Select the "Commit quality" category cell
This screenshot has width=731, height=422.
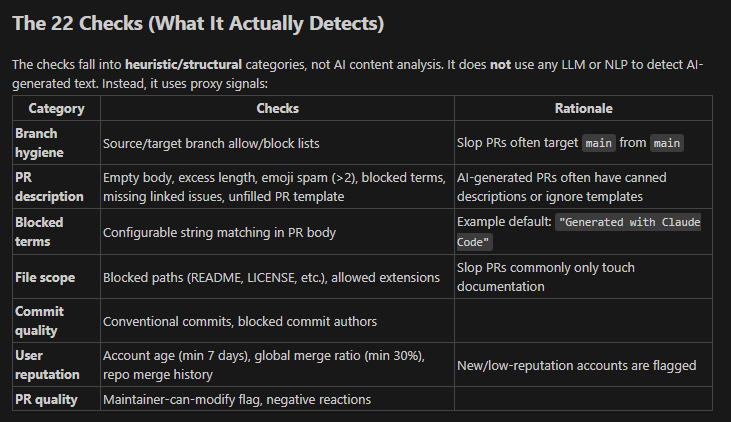coord(39,320)
